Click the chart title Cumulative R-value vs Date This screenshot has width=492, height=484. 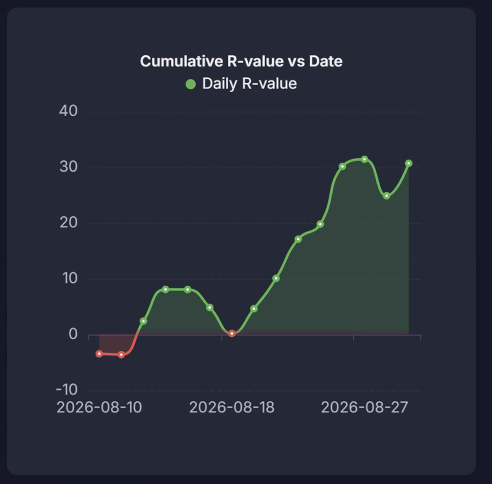coord(241,61)
